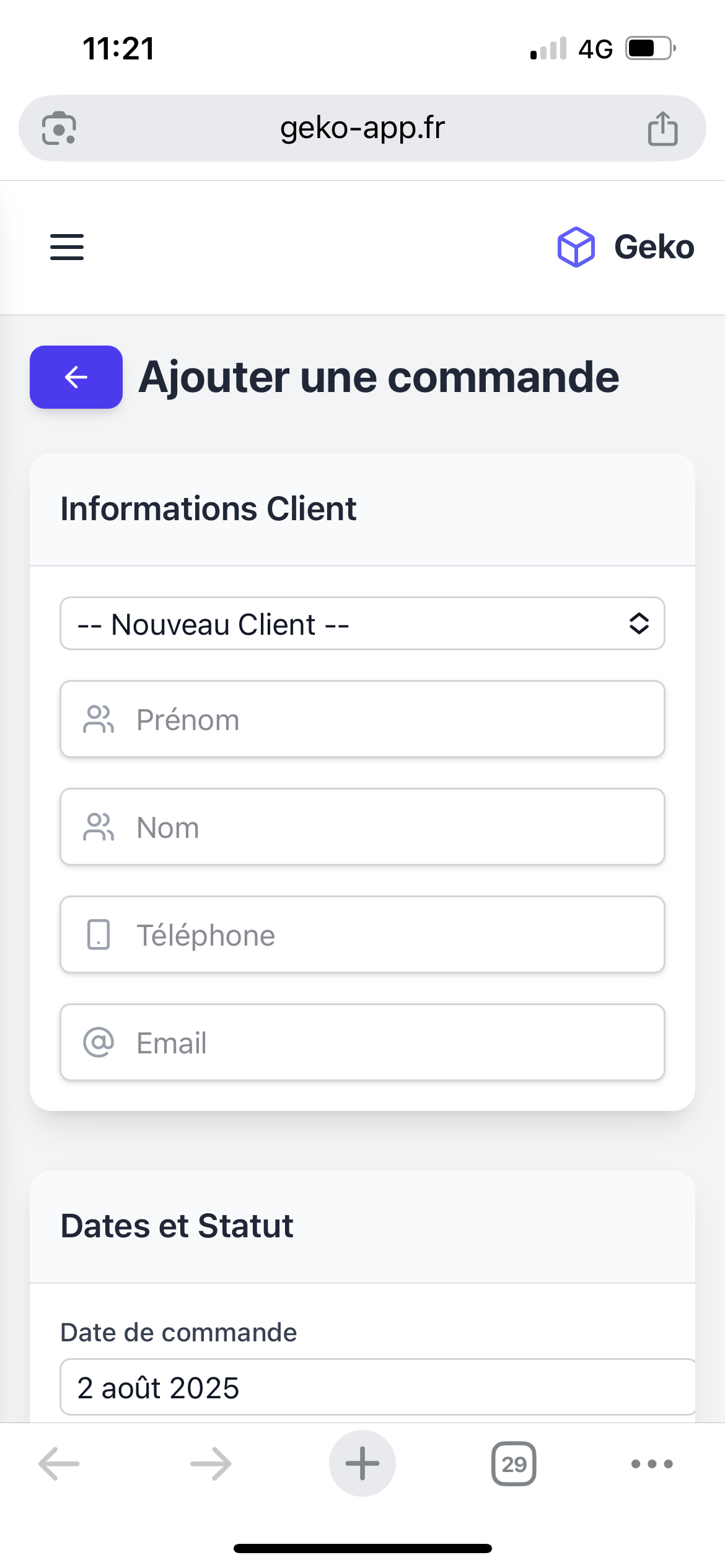Screen dimensions: 725x1568
Task: Focus the Email input field
Action: click(x=362, y=1042)
